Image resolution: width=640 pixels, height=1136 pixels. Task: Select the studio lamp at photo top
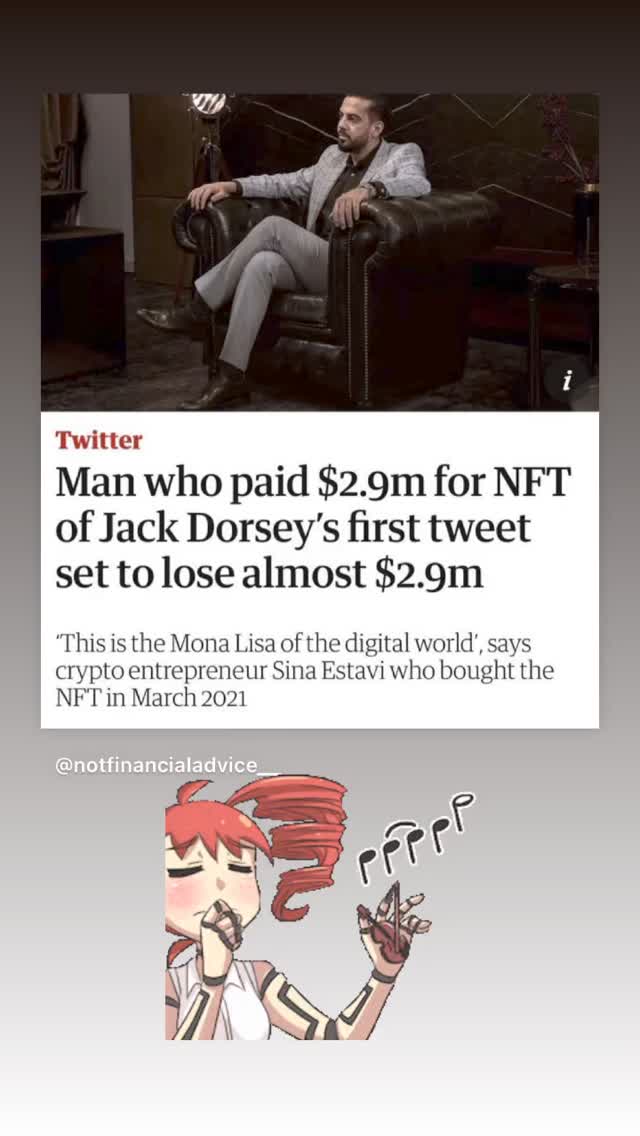point(208,104)
